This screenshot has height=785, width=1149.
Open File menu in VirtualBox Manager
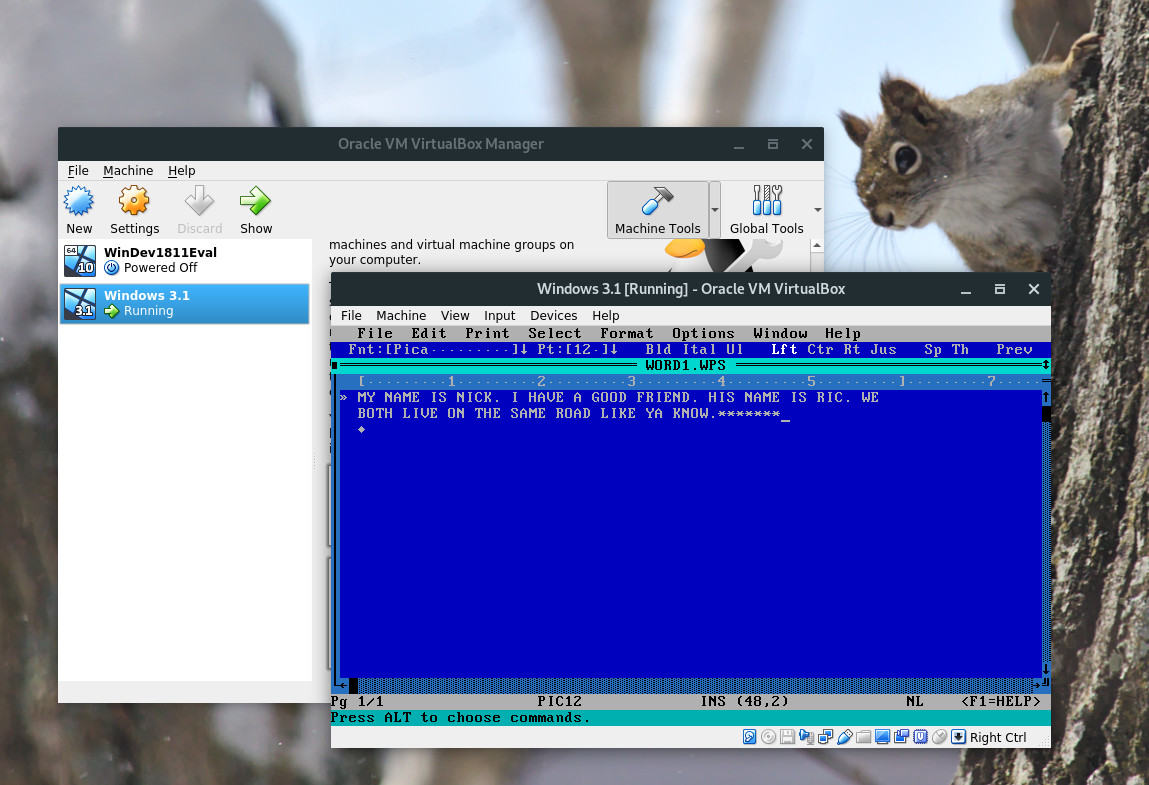(x=78, y=171)
